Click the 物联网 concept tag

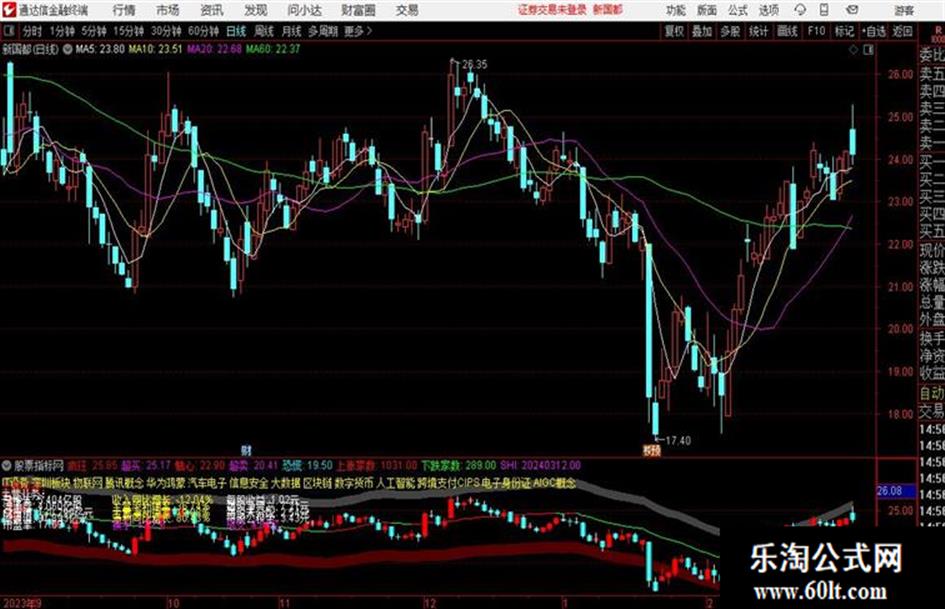tap(88, 483)
